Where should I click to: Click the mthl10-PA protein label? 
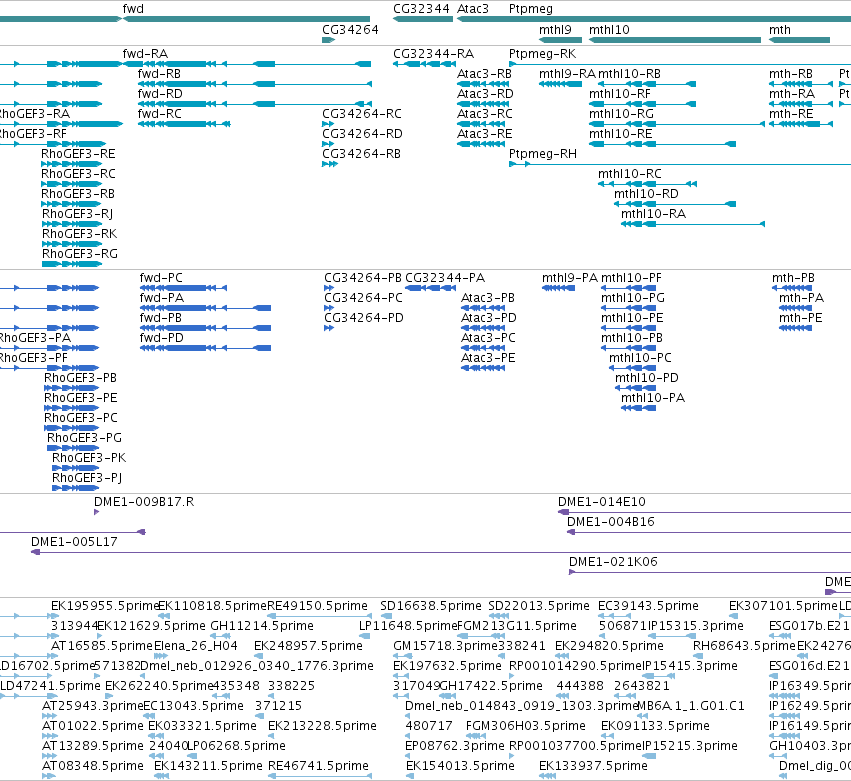point(653,398)
